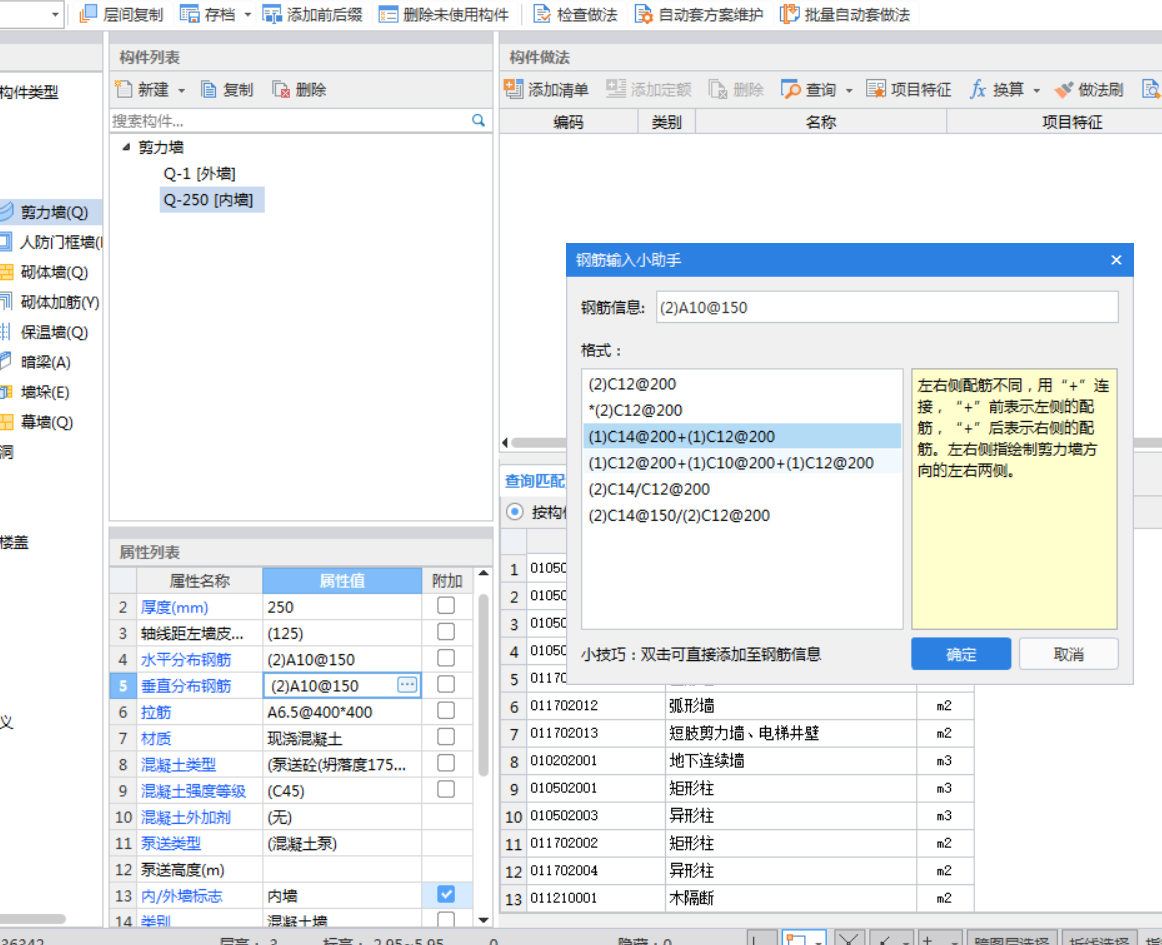Click the 删除 component icon in 构件列表
The image size is (1162, 945).
[x=281, y=90]
